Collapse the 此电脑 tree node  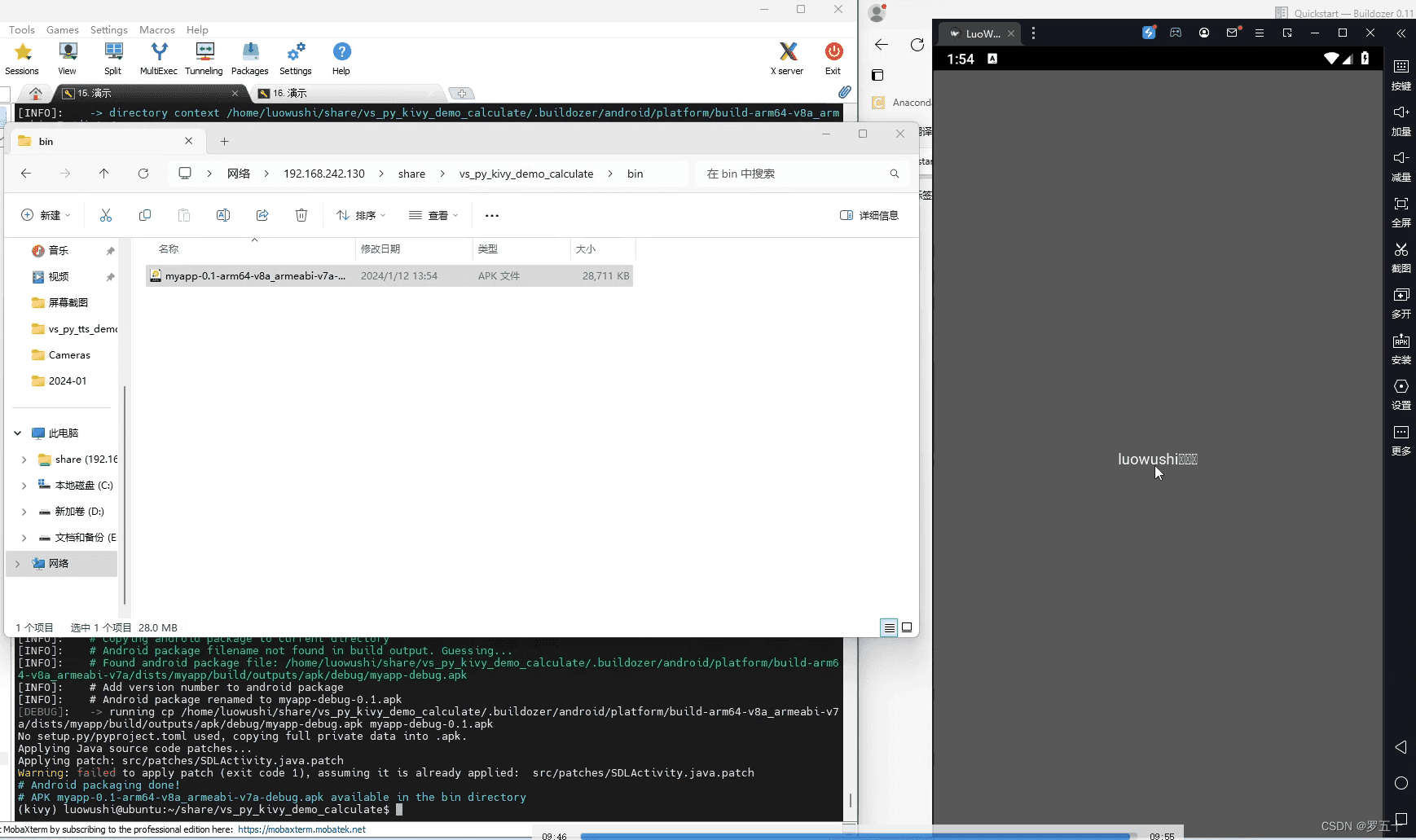17,433
